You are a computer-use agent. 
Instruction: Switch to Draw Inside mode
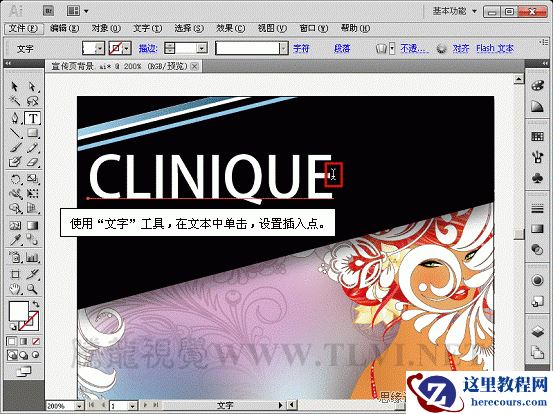(x=36, y=355)
